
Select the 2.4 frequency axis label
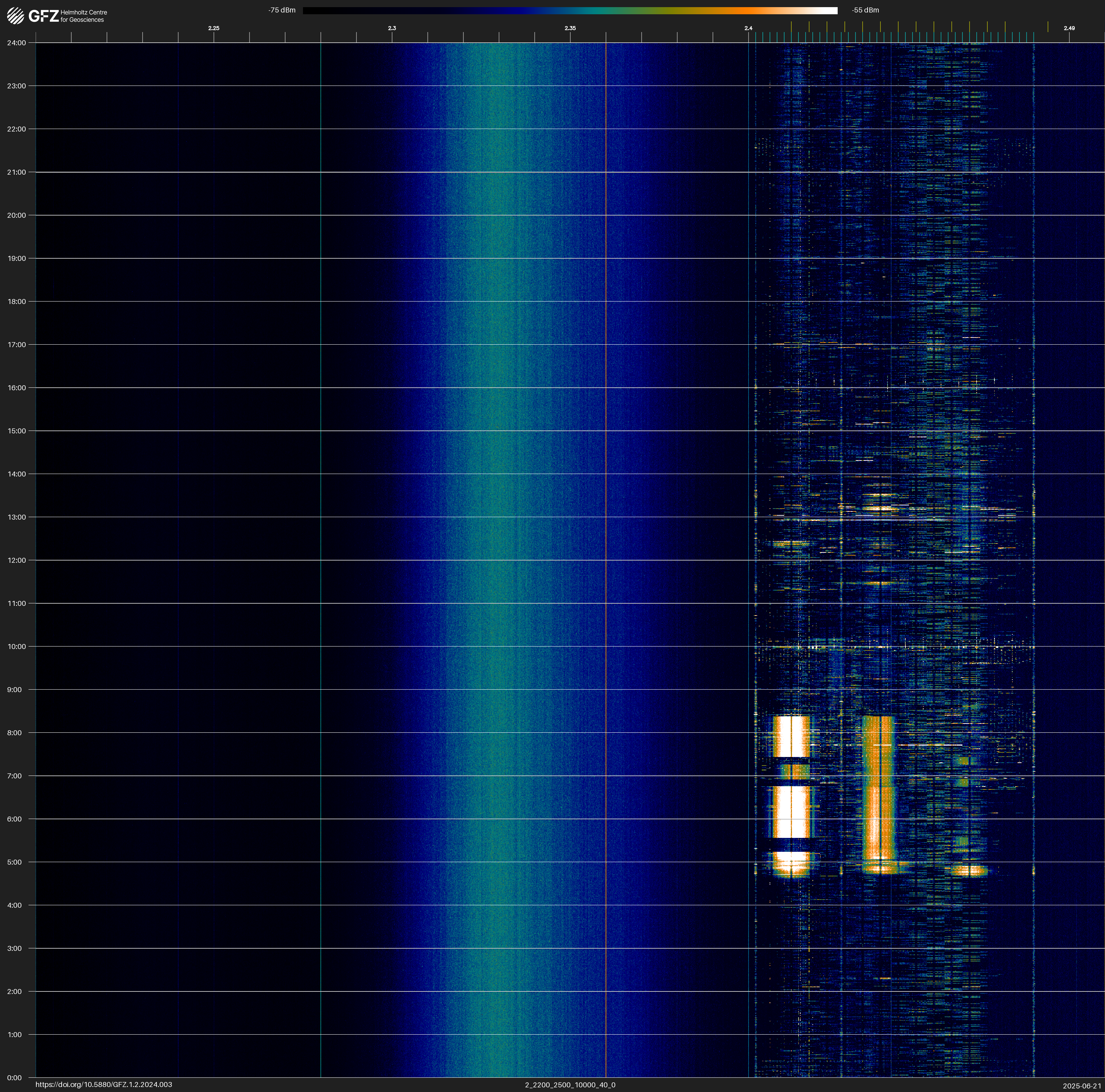pyautogui.click(x=748, y=28)
